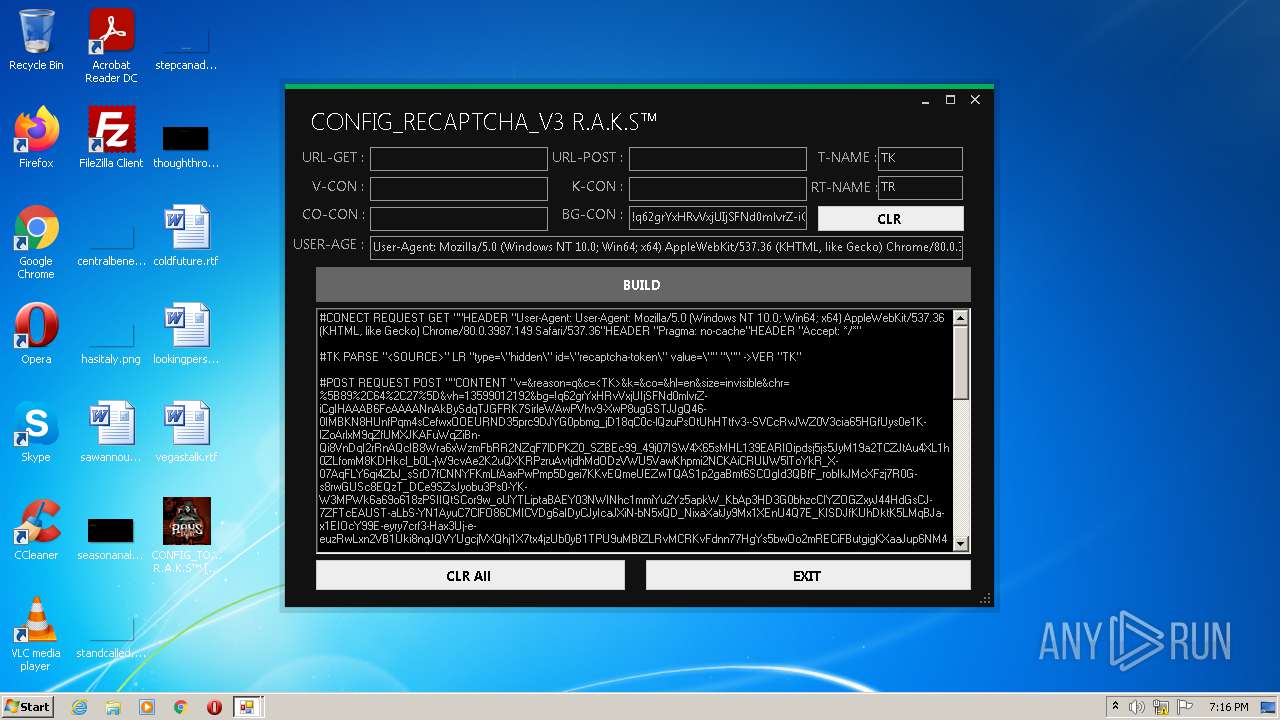Open Windows Explorer folder in taskbar
The image size is (1280, 720).
pos(113,707)
